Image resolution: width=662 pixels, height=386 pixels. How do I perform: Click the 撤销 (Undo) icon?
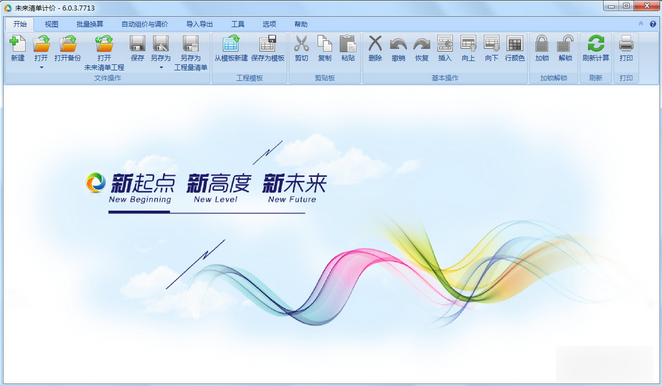tap(398, 43)
